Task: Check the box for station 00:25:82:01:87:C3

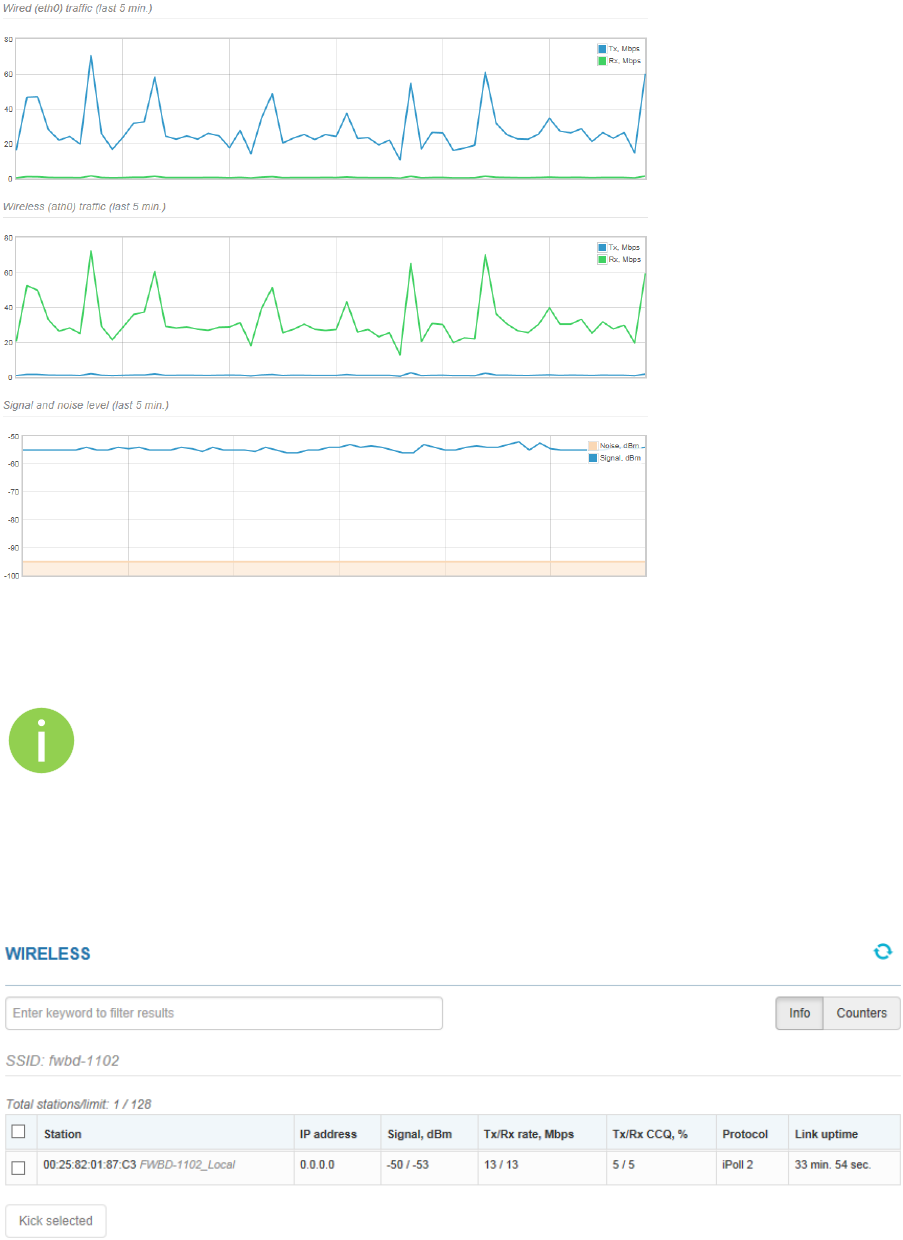Action: [x=18, y=1168]
